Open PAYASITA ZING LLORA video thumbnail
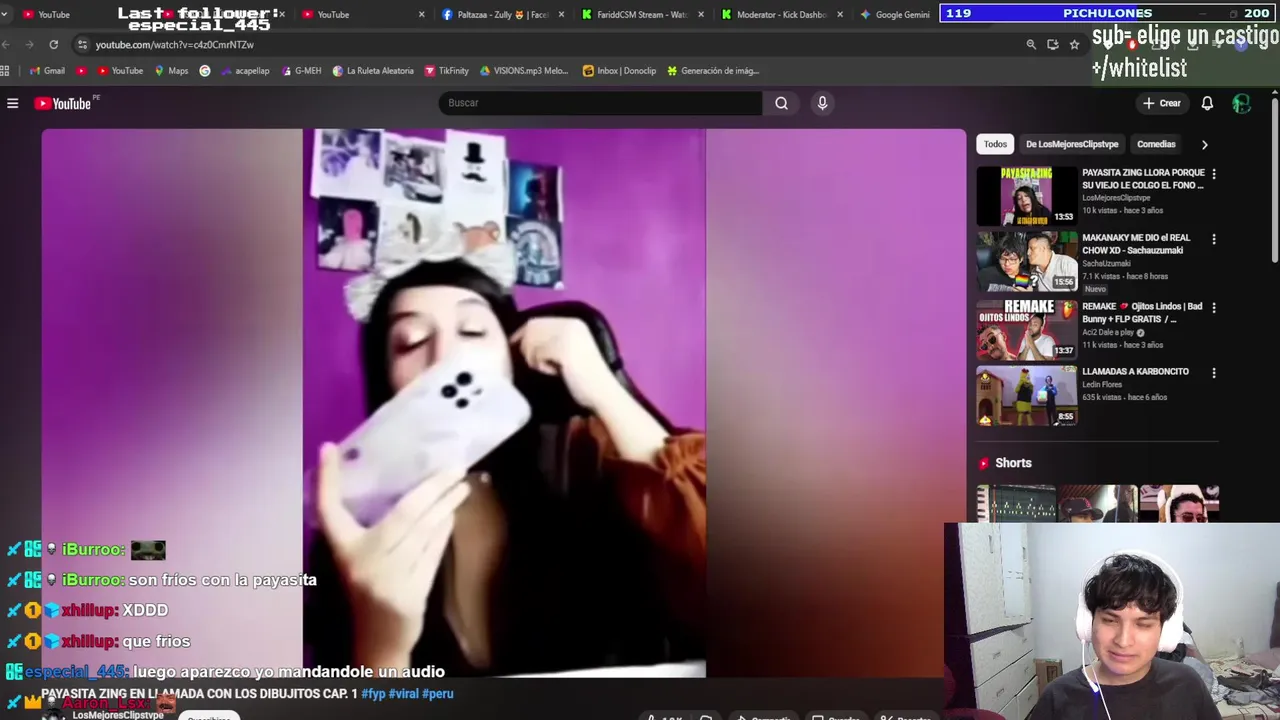1280x720 pixels. click(x=1026, y=195)
